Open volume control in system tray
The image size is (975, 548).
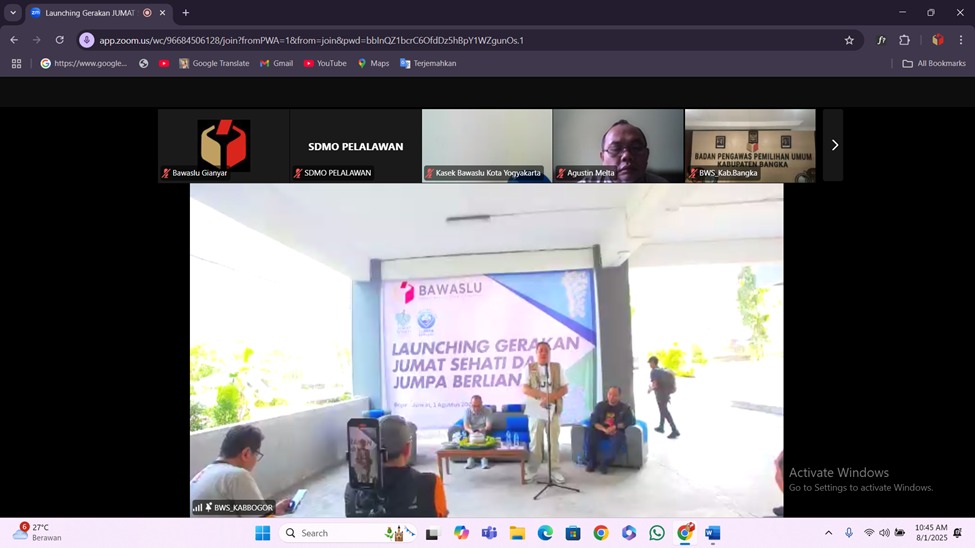(884, 533)
